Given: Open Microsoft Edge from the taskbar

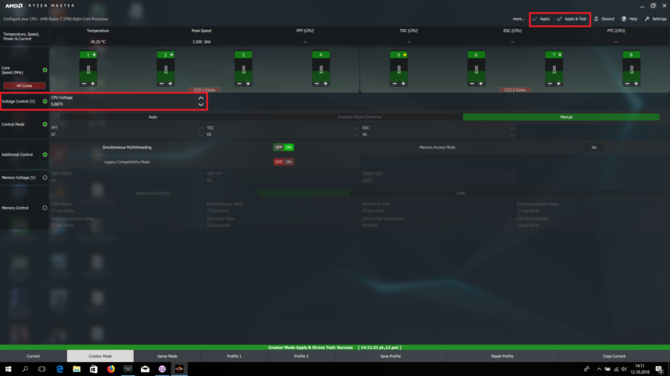Looking at the screenshot, I should (59, 369).
